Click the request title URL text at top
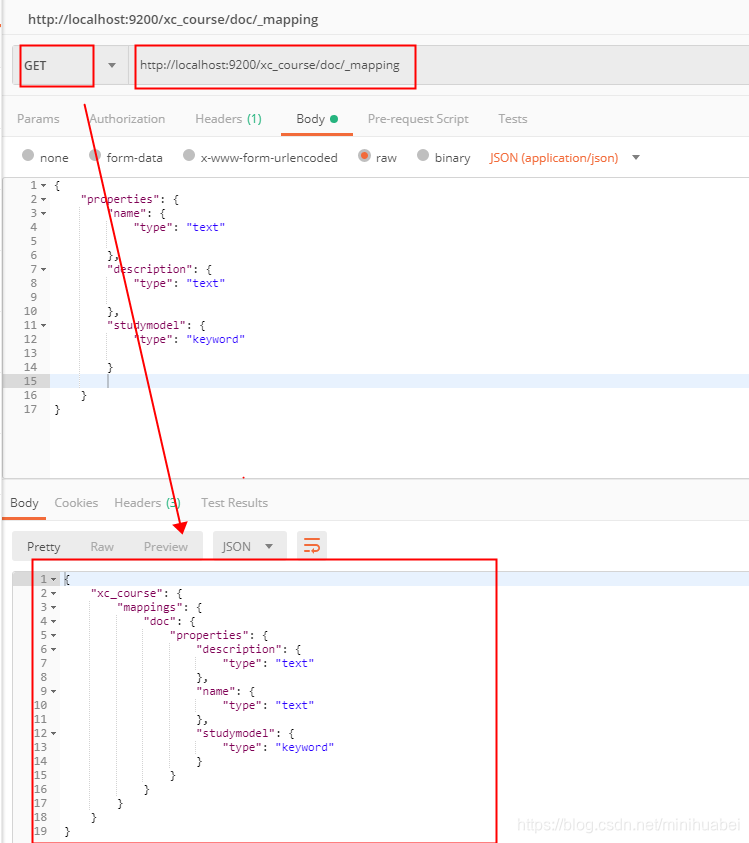749x843 pixels. 173,19
